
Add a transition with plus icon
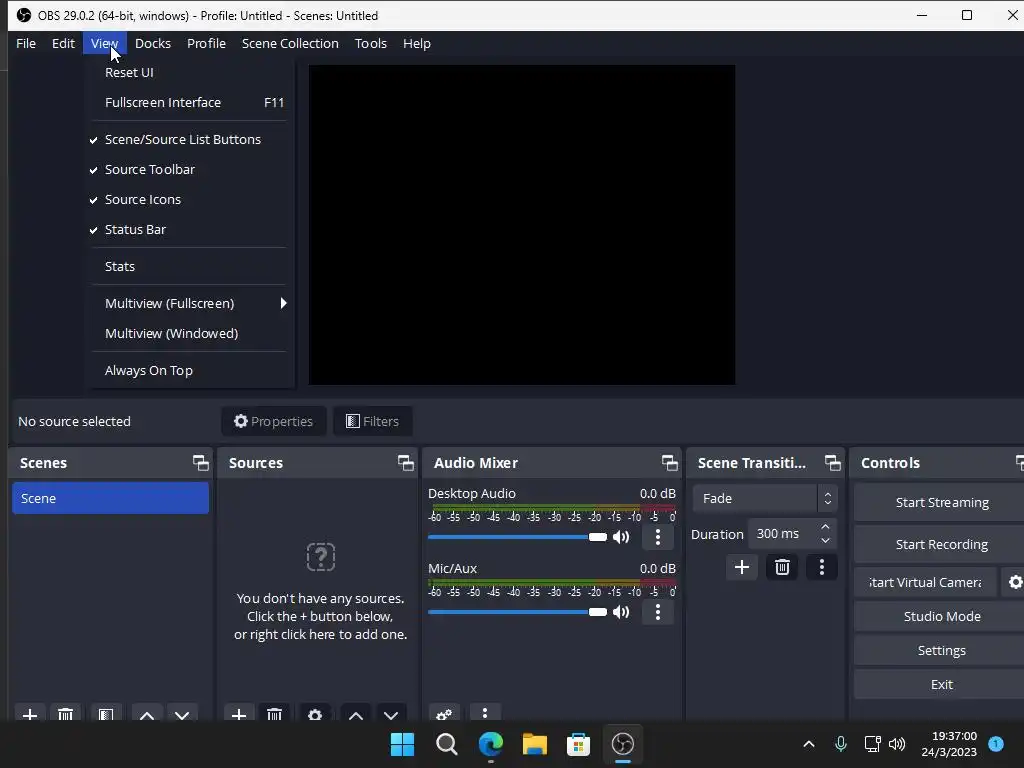click(x=742, y=567)
